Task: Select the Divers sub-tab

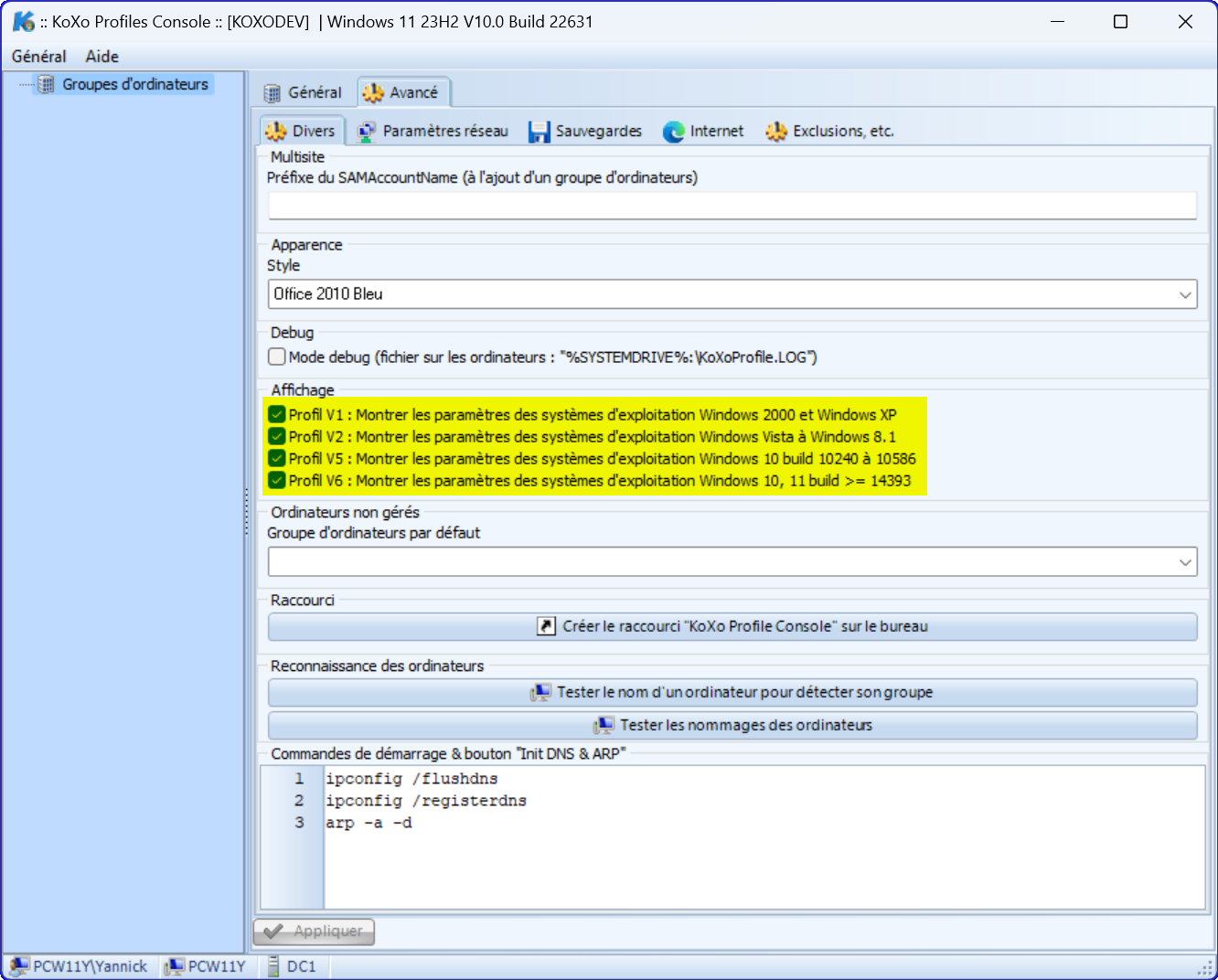Action: coord(302,131)
